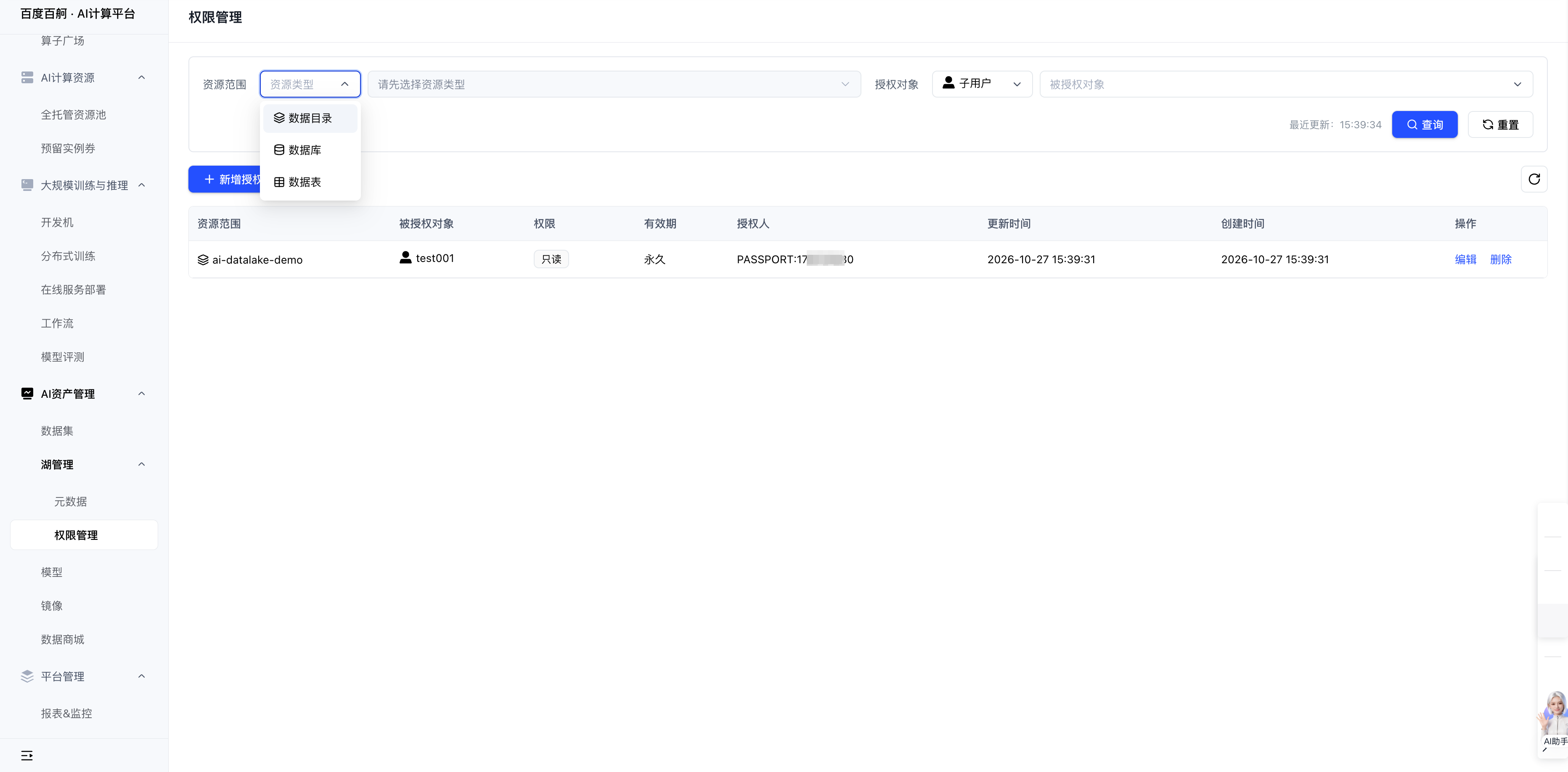Open 数据集 in the sidebar
The image size is (1568, 772).
[x=57, y=431]
